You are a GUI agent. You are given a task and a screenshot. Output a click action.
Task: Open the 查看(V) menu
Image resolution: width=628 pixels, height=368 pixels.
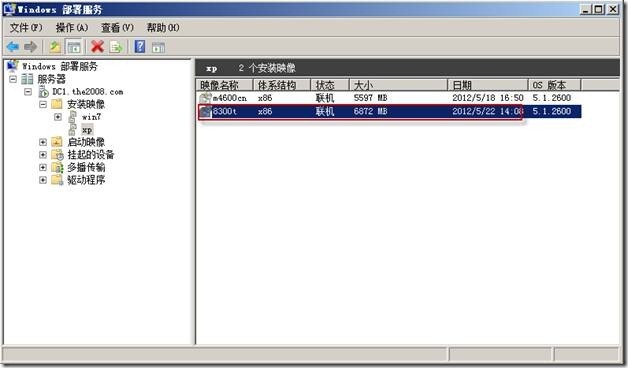[x=117, y=27]
